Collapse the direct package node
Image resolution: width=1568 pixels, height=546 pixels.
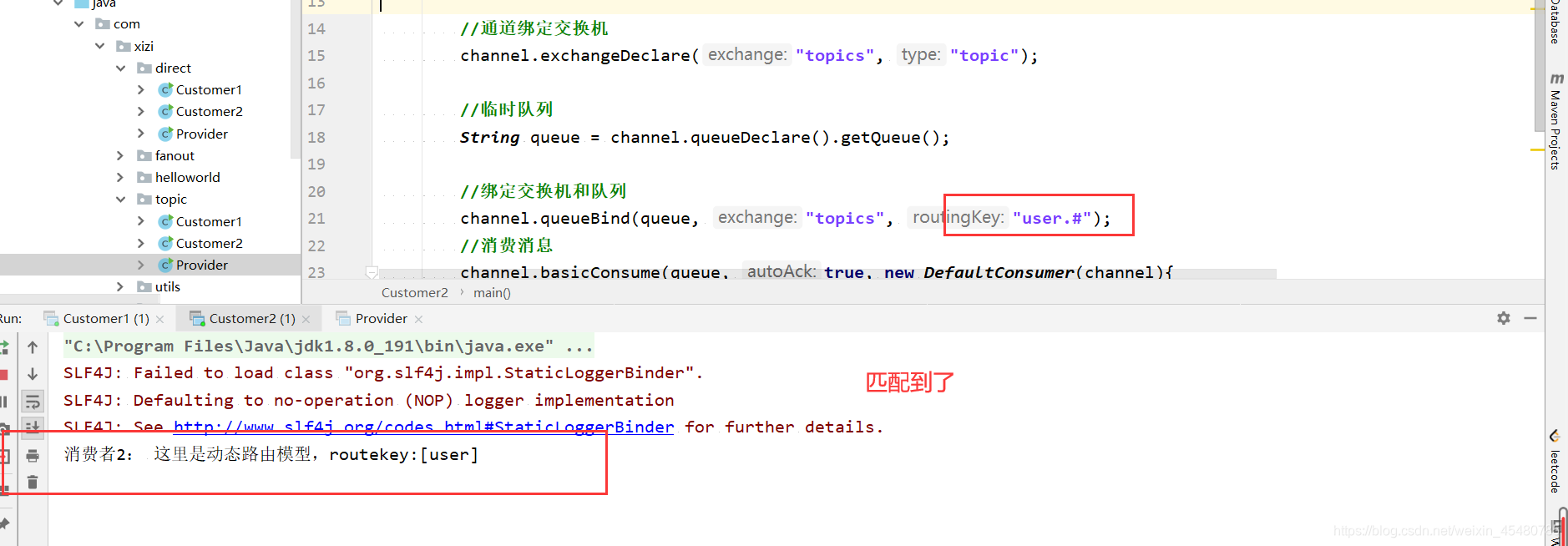click(121, 68)
